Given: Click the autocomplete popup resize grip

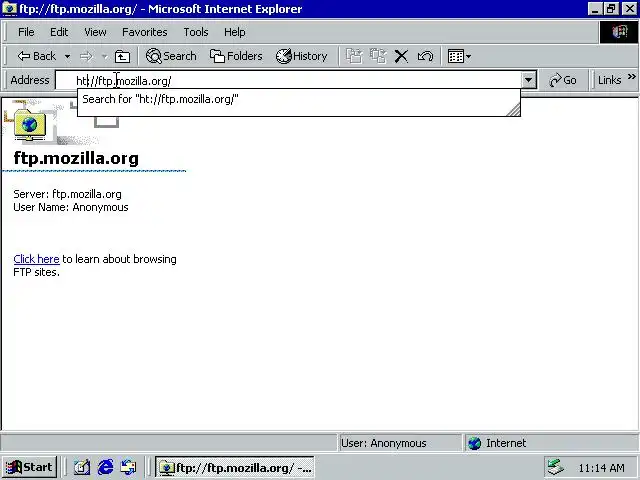Looking at the screenshot, I should point(513,109).
